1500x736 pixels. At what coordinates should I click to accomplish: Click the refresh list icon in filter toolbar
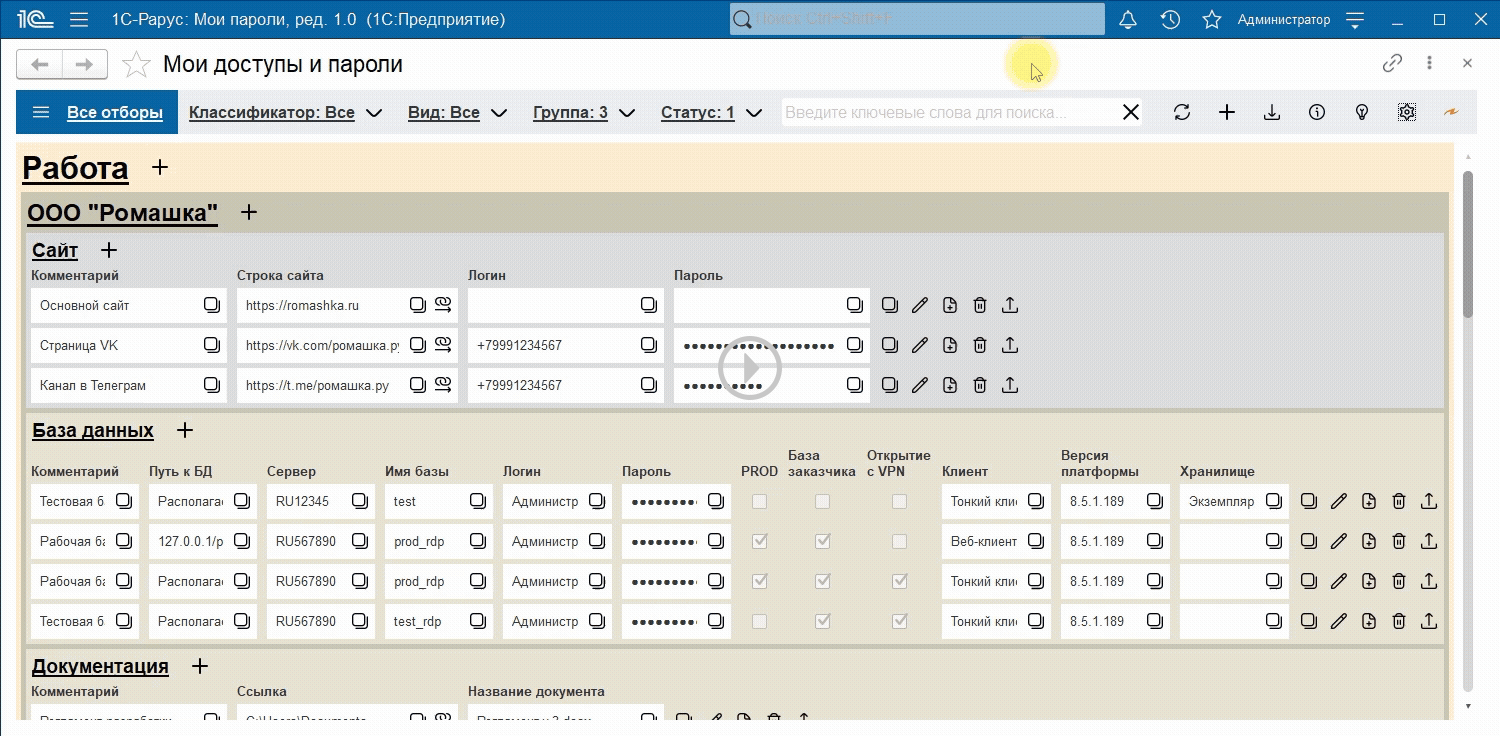point(1182,112)
